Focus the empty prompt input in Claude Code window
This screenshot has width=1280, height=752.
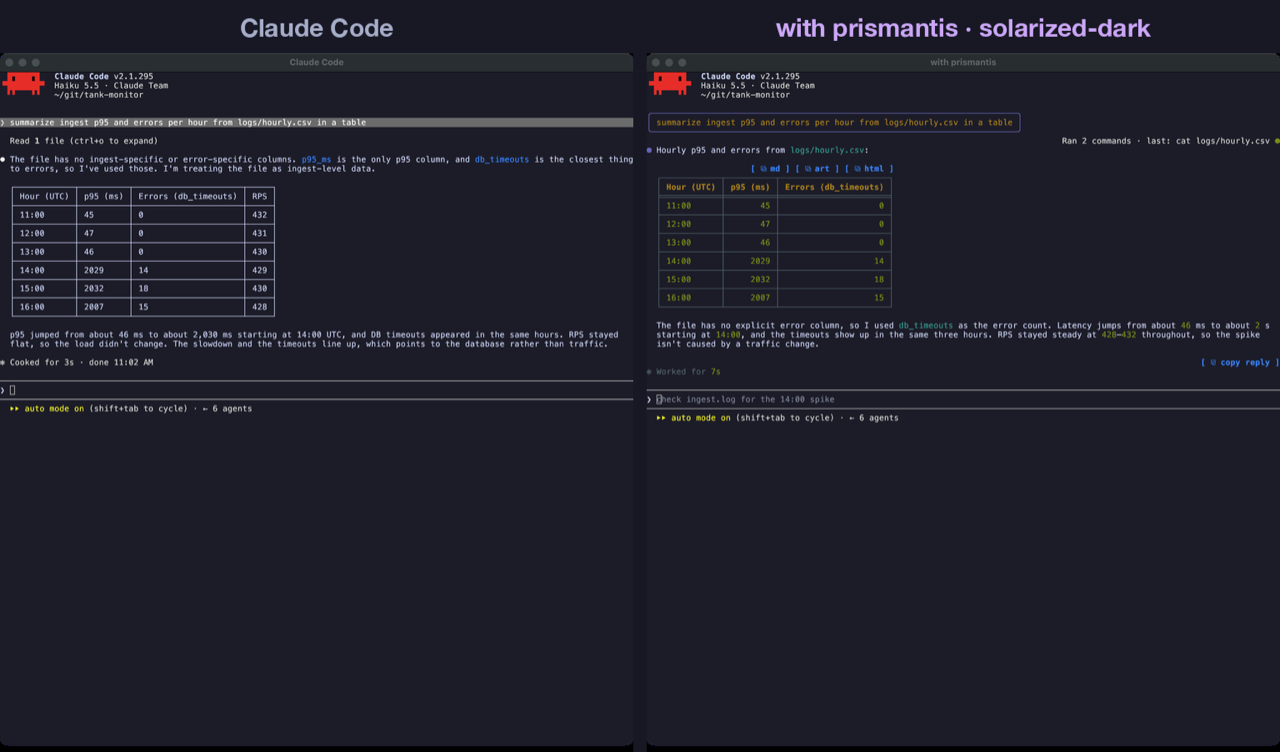coord(316,390)
